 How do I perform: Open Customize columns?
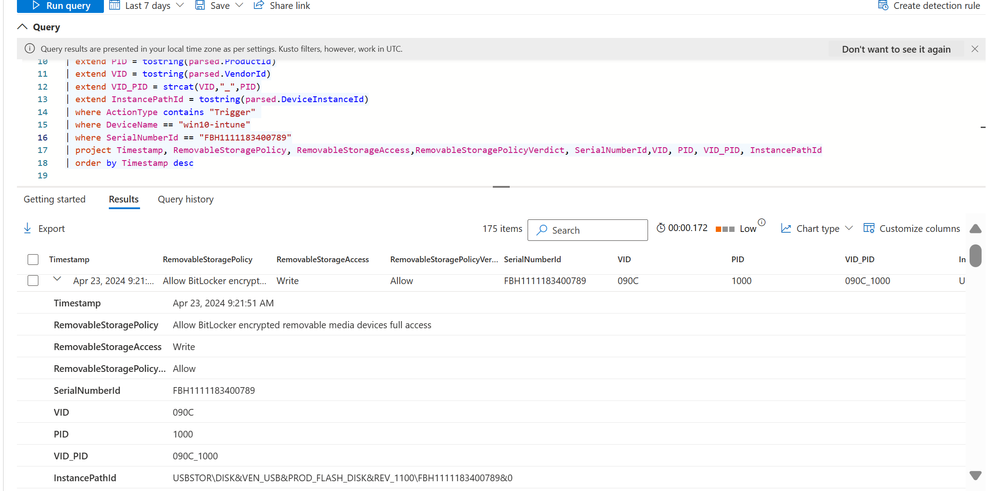coord(912,229)
